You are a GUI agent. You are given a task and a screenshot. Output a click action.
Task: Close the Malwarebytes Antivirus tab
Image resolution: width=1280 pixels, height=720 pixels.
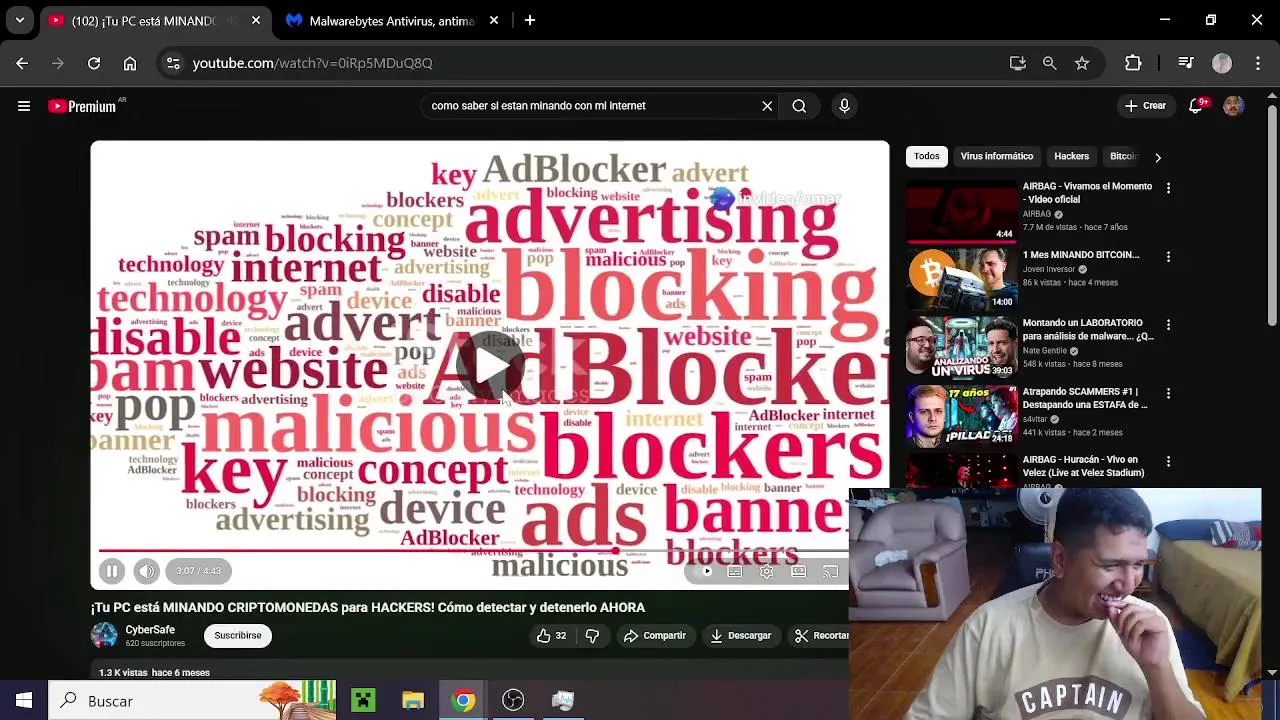tap(494, 21)
